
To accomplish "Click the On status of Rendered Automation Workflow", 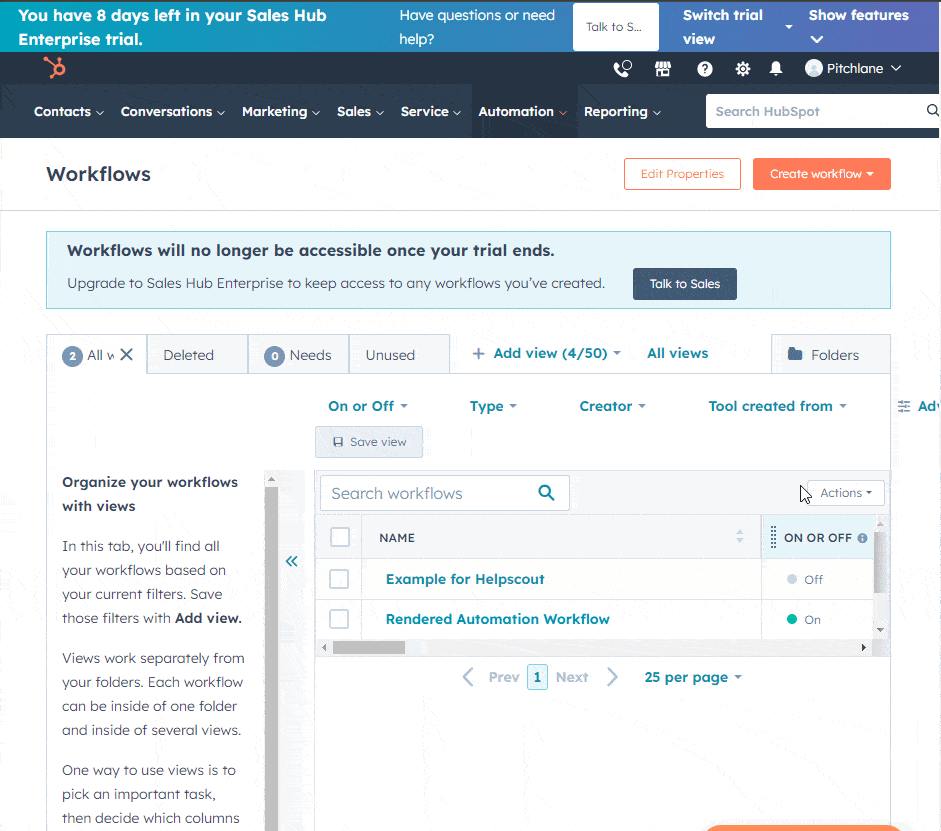I will pyautogui.click(x=804, y=619).
